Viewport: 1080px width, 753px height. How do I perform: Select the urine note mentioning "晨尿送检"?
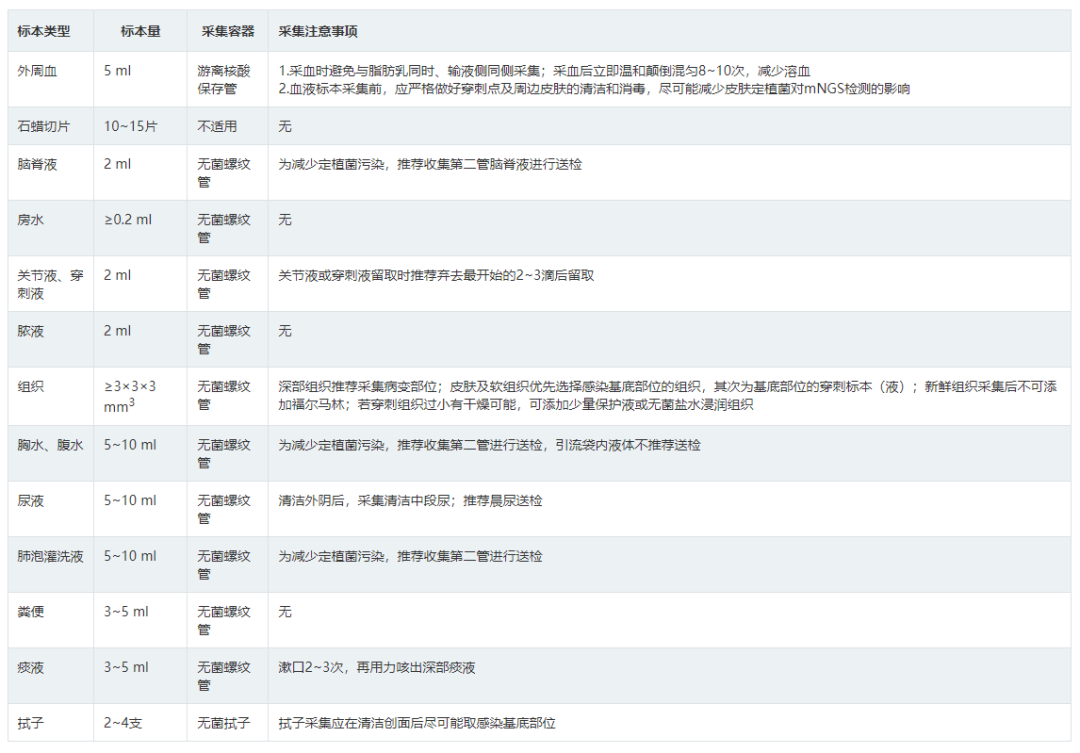[410, 500]
